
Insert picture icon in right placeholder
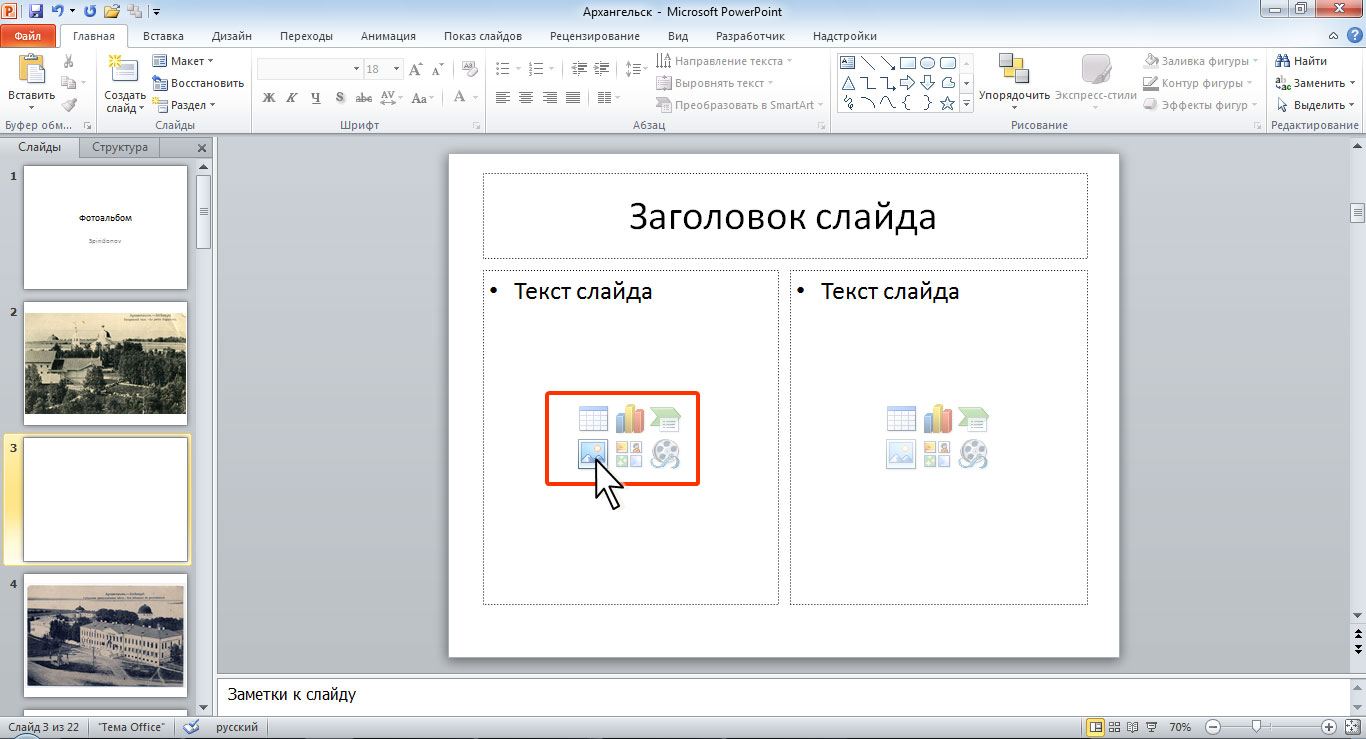(x=901, y=454)
